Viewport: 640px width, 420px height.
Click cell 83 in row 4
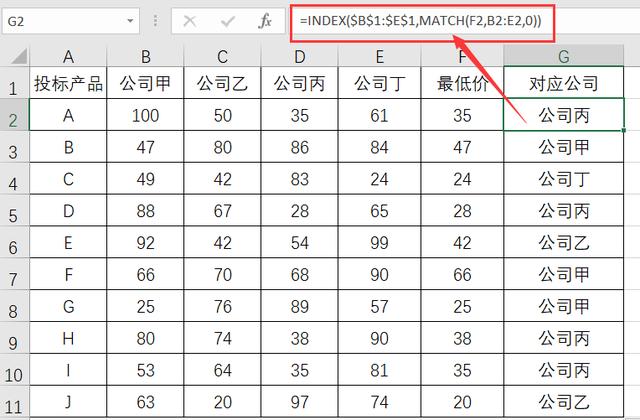[300, 179]
